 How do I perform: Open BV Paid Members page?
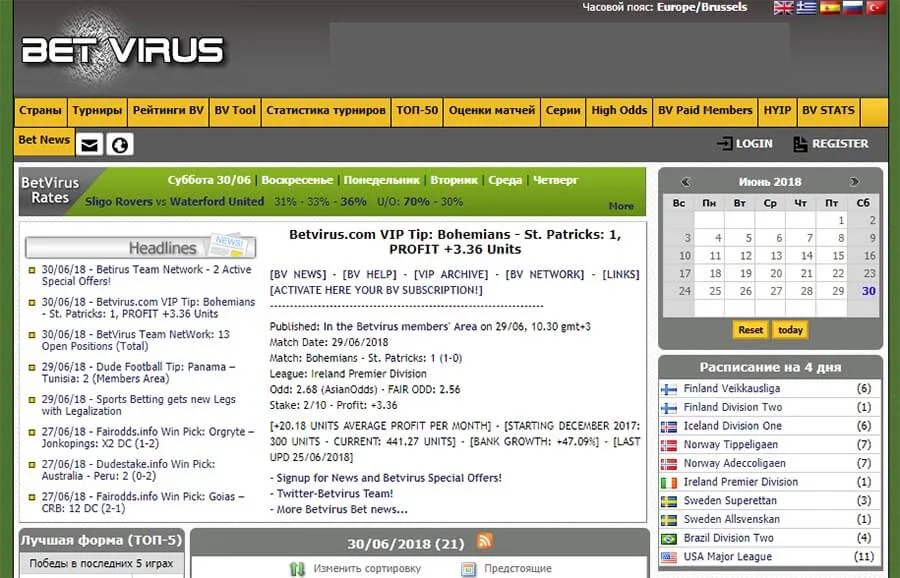coord(705,111)
